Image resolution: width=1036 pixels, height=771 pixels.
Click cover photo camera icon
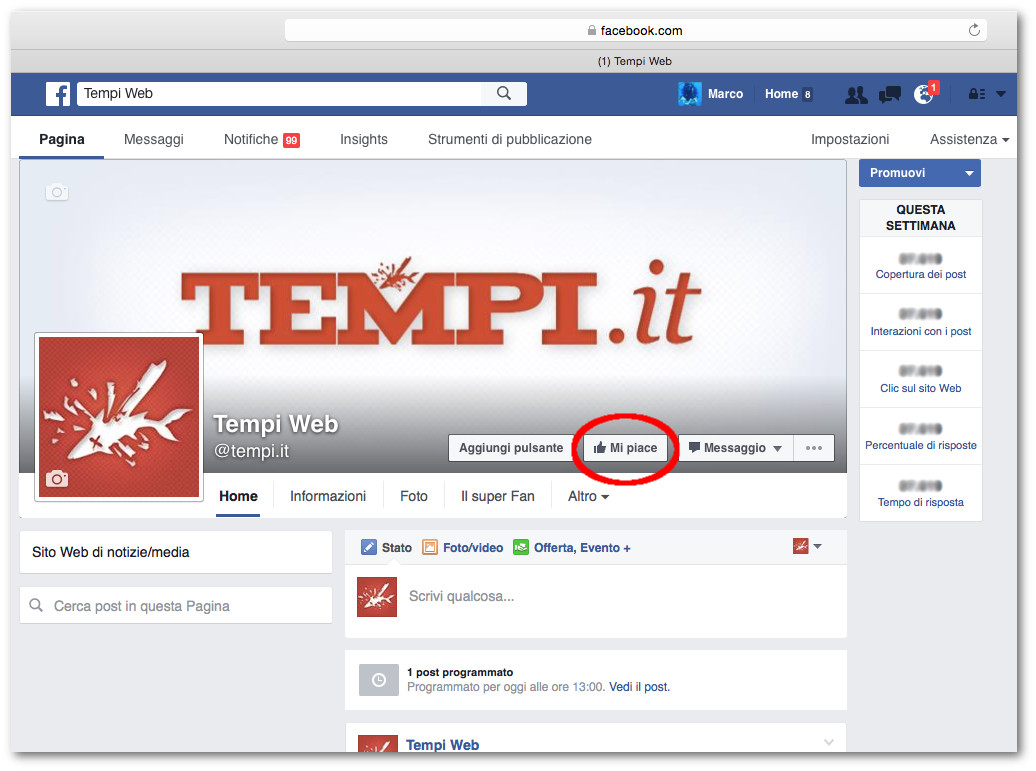[x=57, y=192]
